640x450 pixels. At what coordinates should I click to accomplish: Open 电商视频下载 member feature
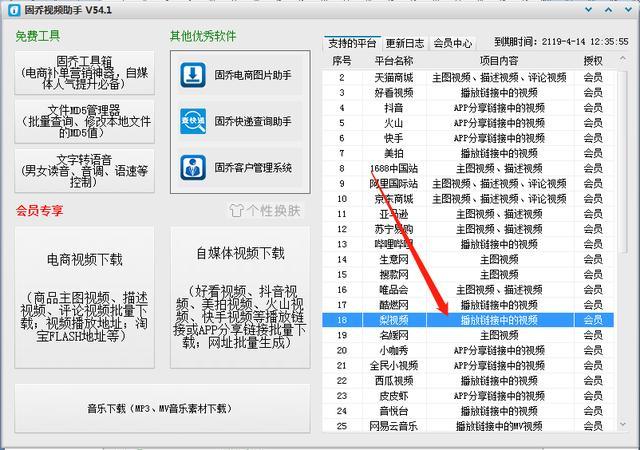pos(84,298)
